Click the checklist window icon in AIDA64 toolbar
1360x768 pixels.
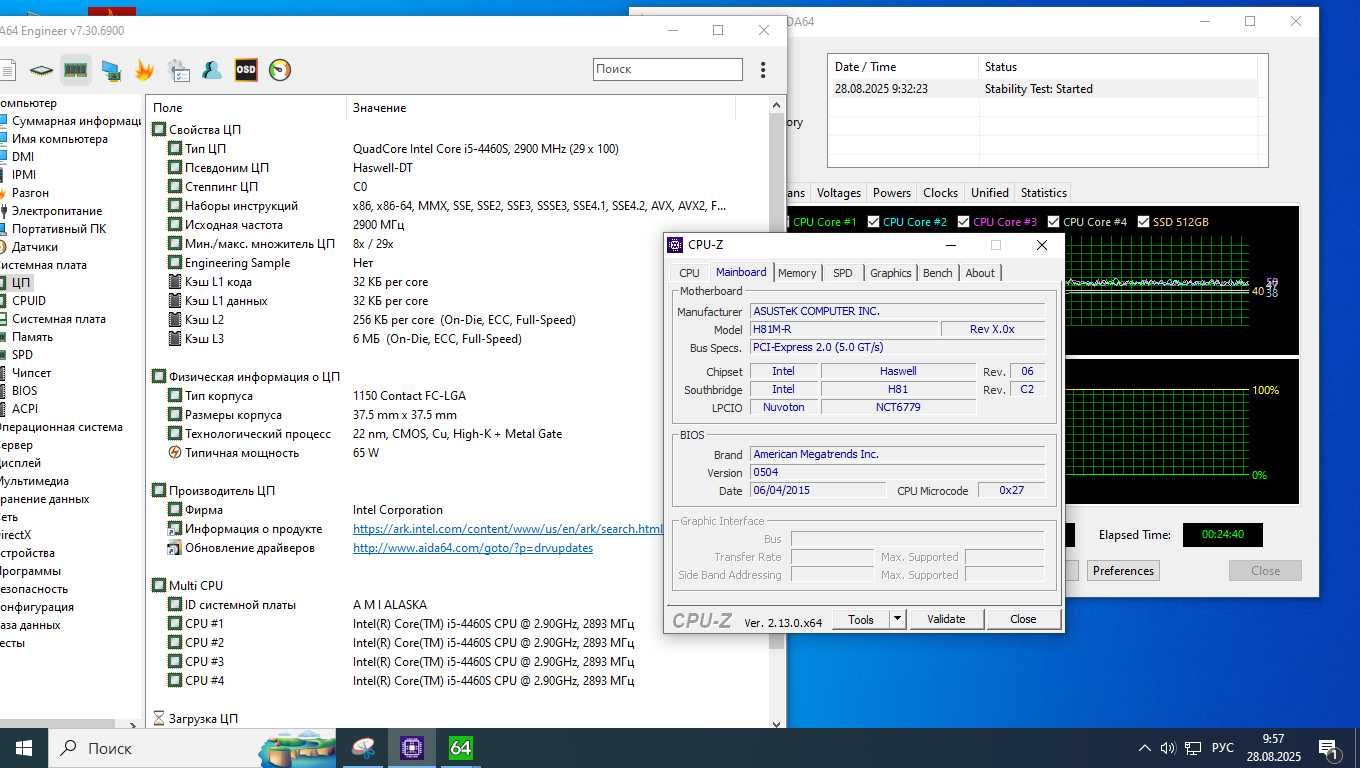[179, 70]
